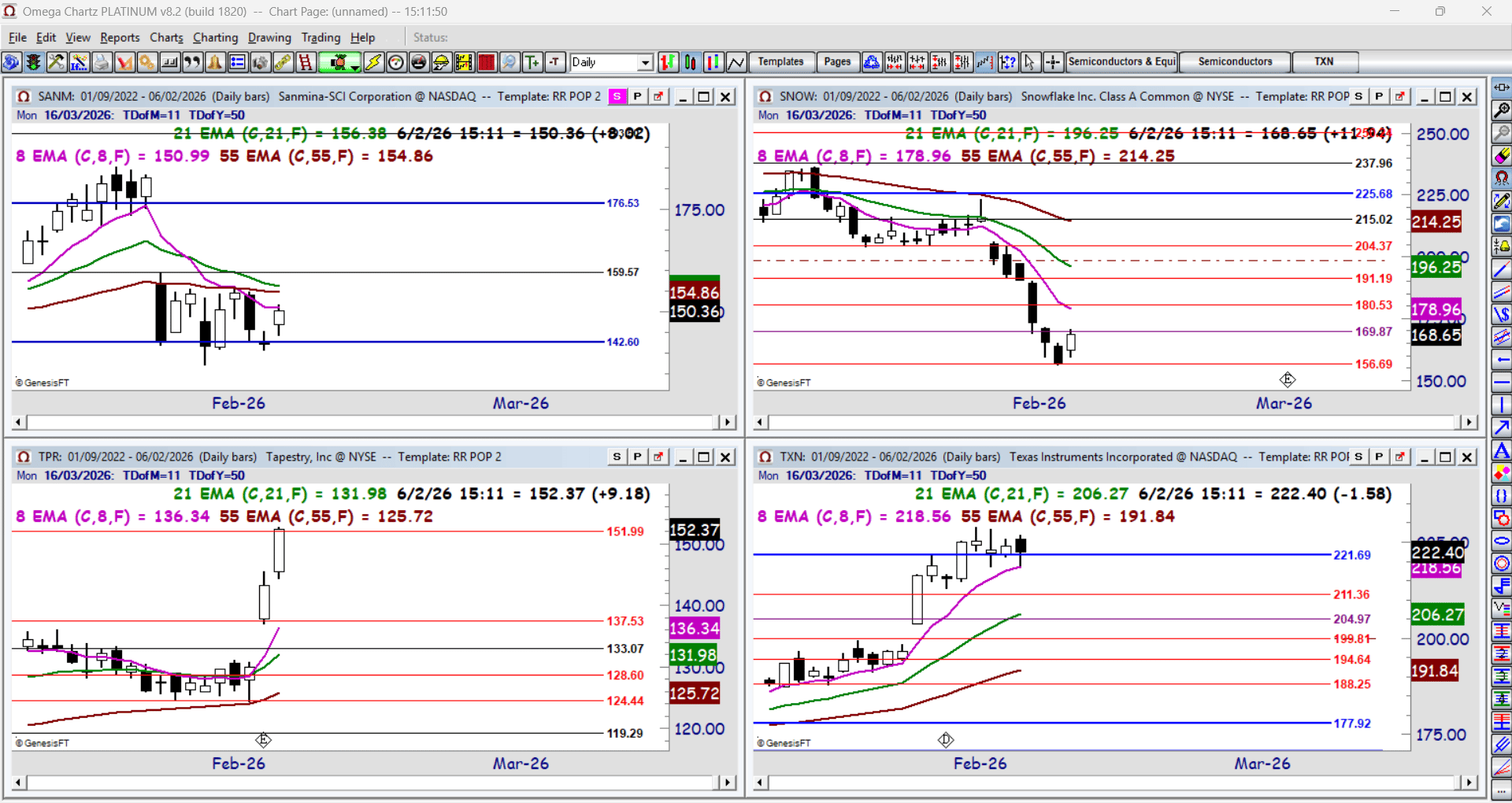Click the red ladder toolbar icon
Screen dimensions: 1512x803
tap(306, 62)
